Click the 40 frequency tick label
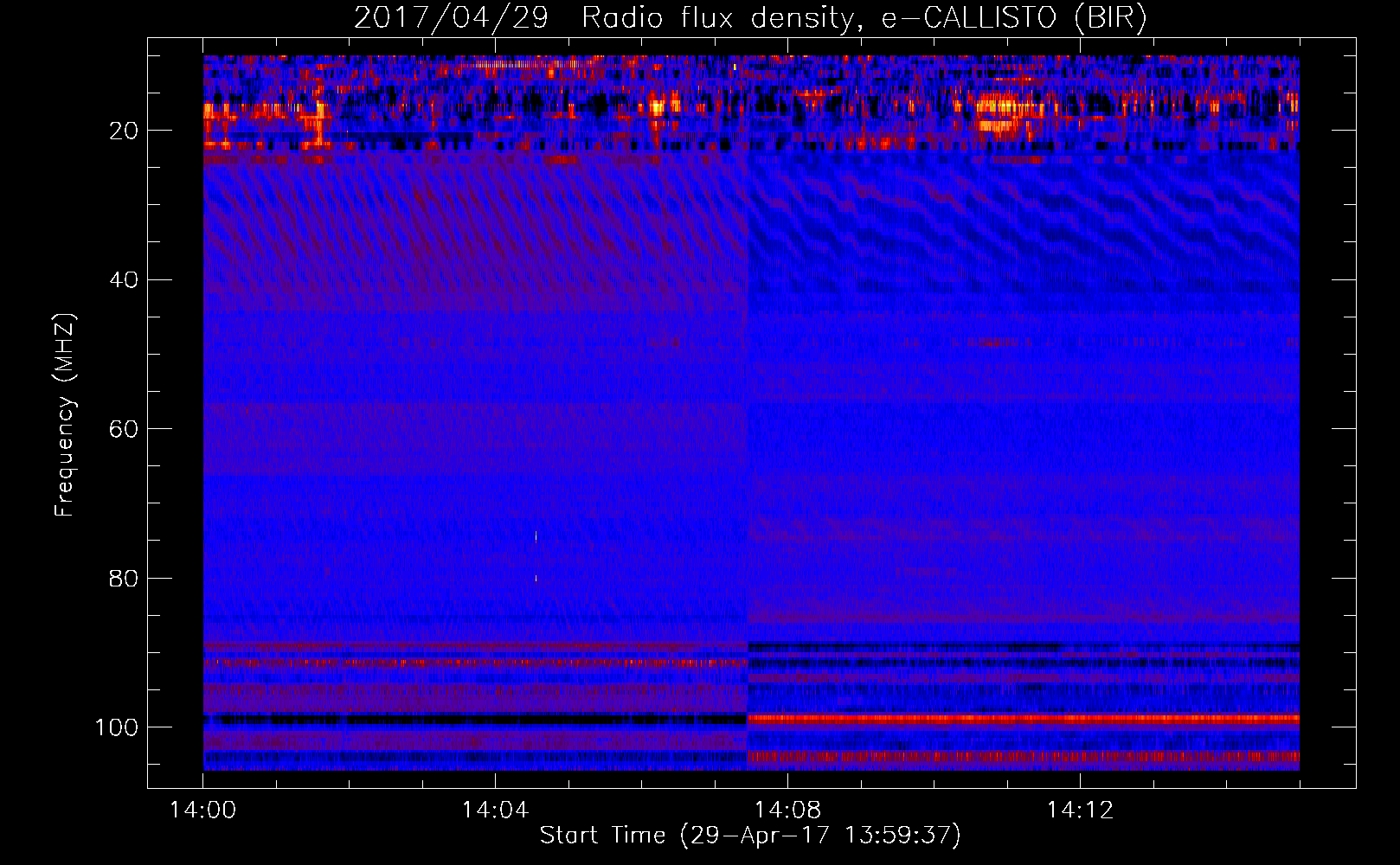1400x865 pixels. (x=124, y=280)
